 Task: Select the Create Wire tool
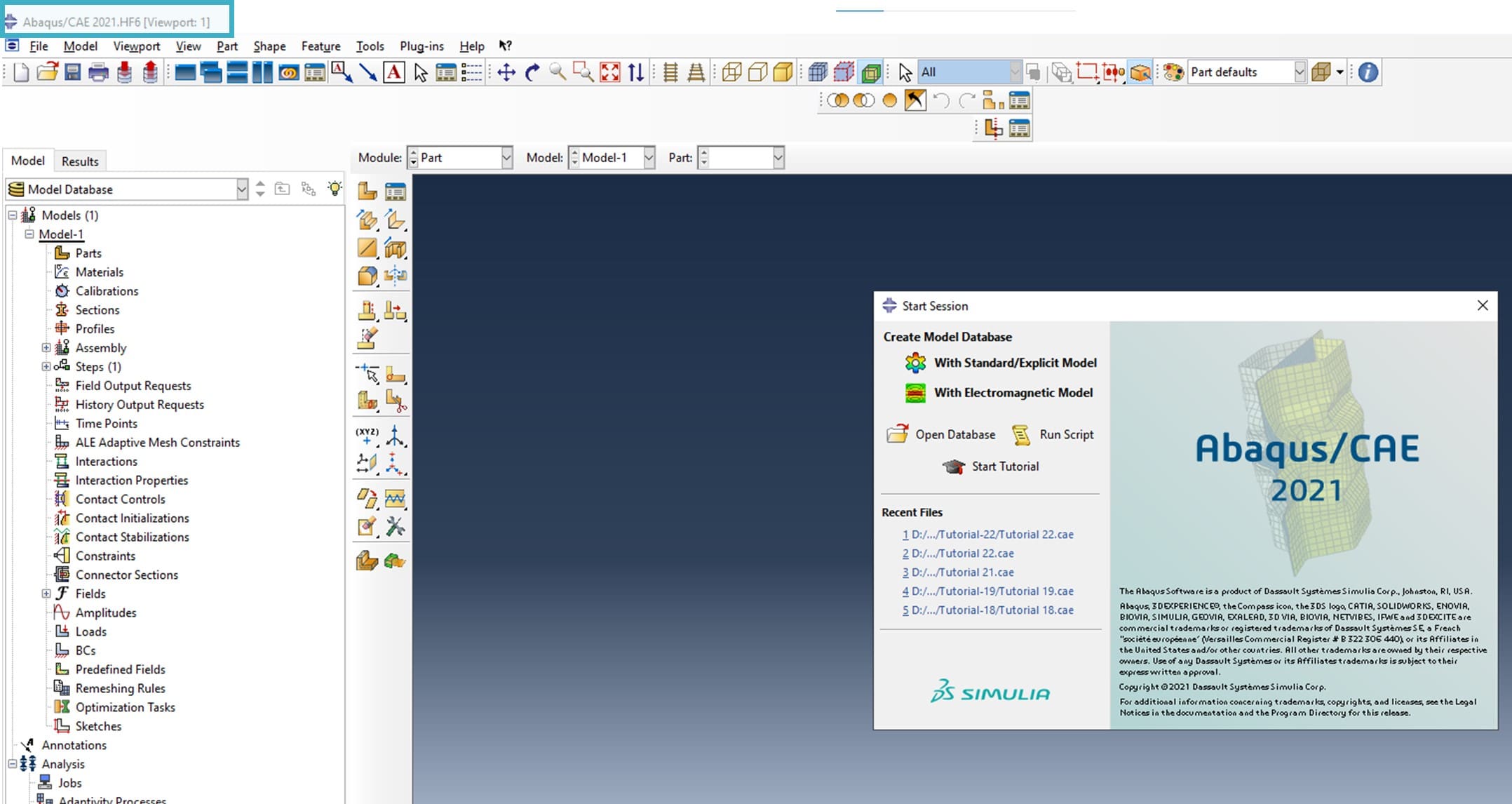click(367, 248)
